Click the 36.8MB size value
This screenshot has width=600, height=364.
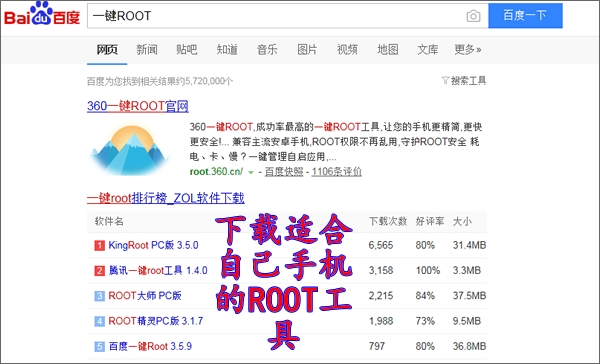click(x=470, y=346)
